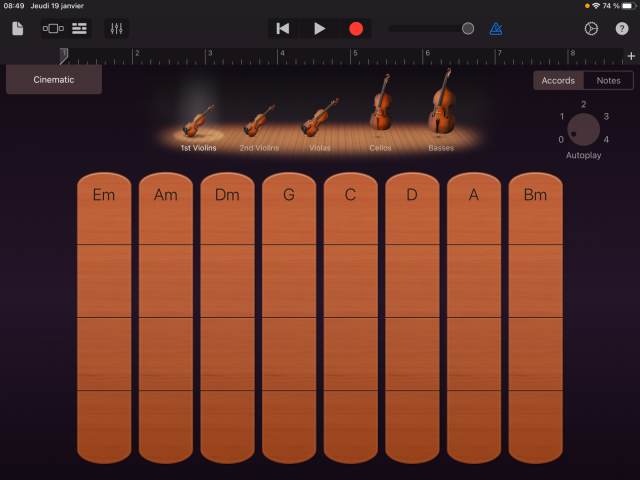Start recording with the red Record button

(x=356, y=28)
